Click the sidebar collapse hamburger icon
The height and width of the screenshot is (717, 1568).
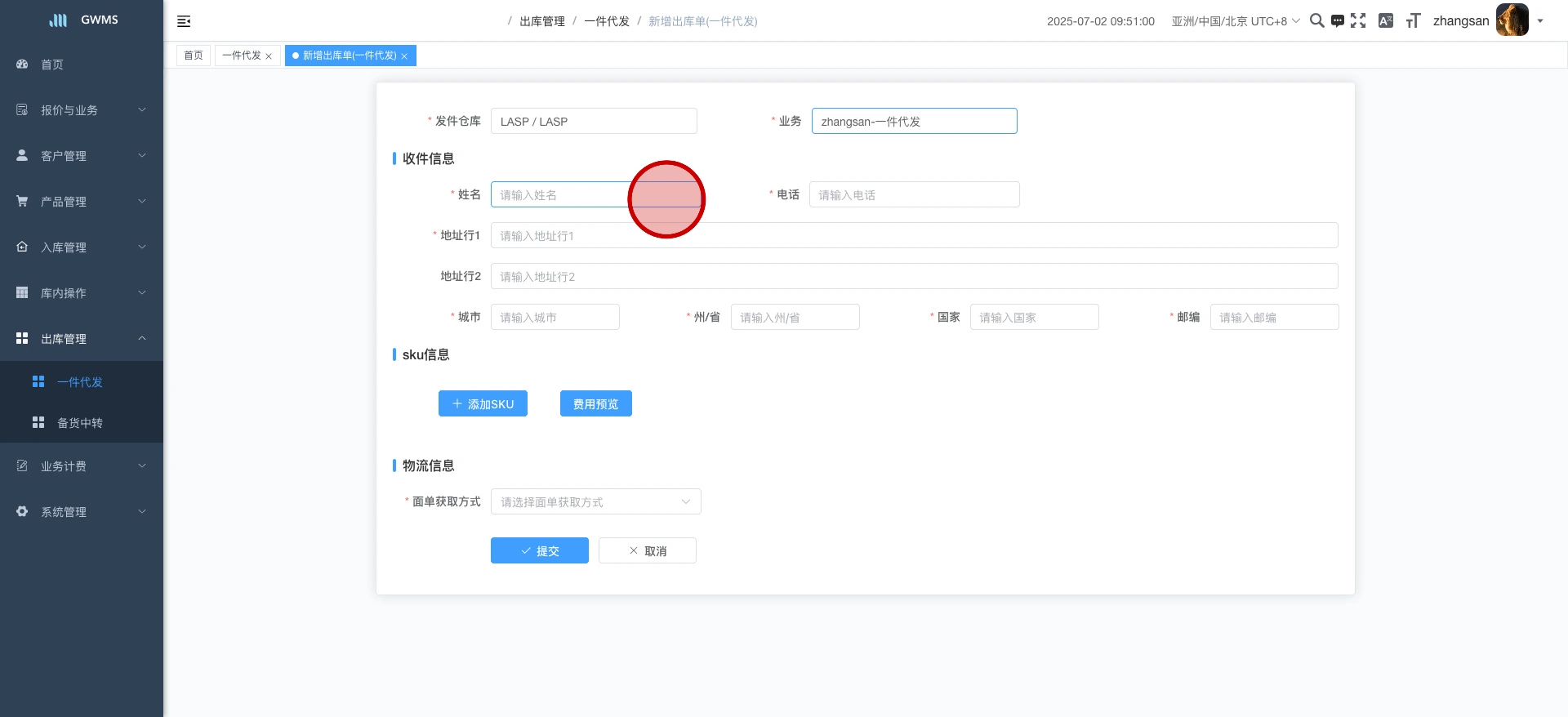click(x=184, y=21)
